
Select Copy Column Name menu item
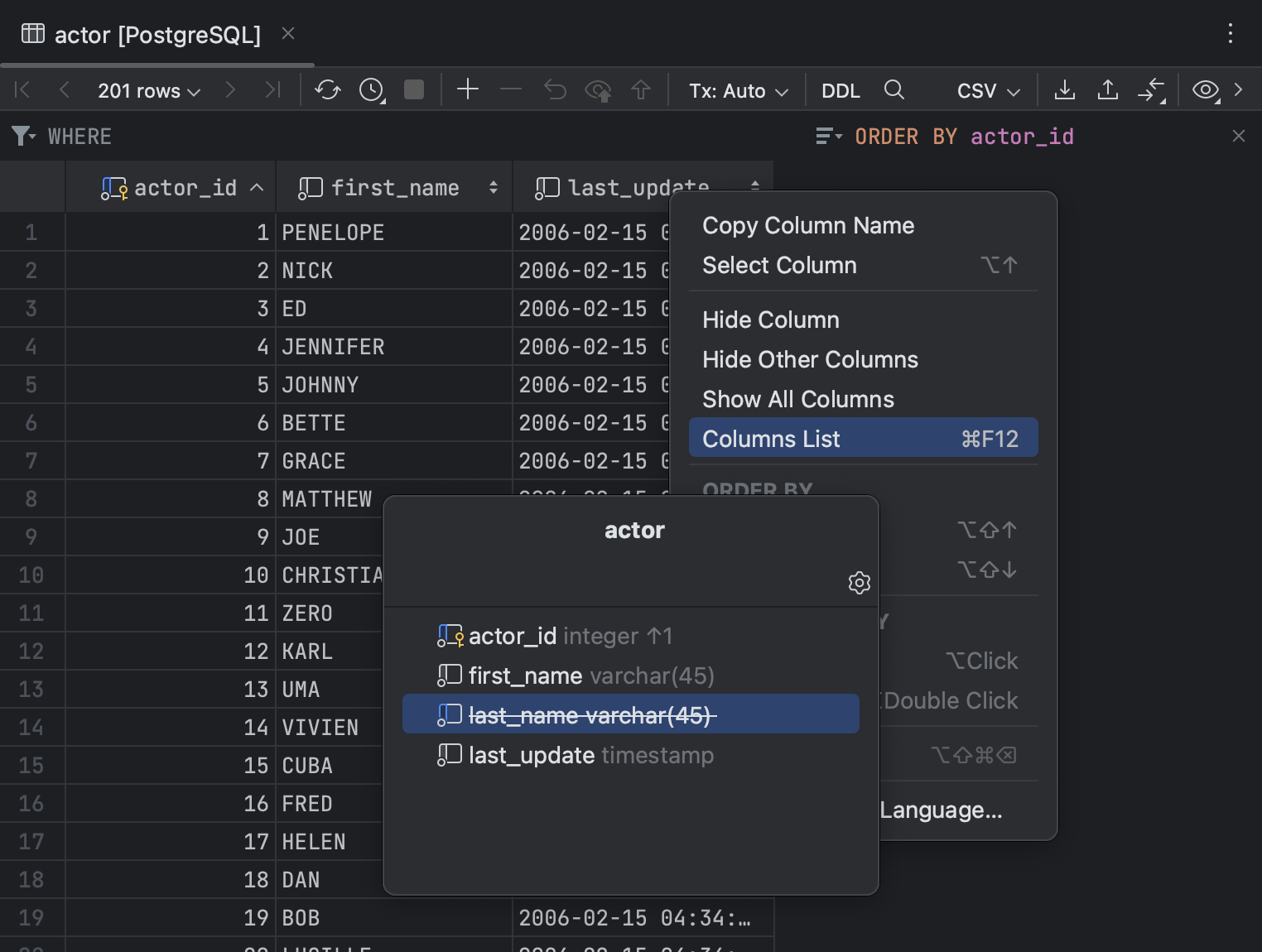pos(808,225)
